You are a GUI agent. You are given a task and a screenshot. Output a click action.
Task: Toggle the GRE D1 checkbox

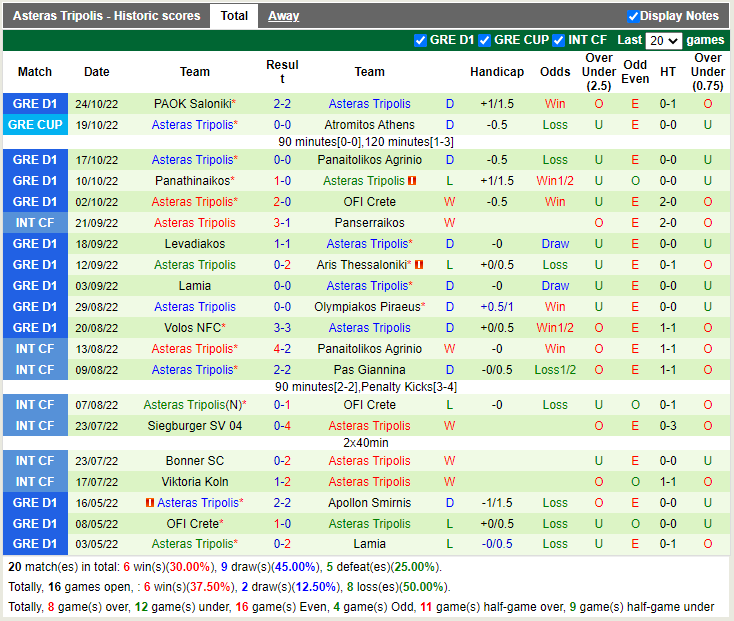coord(420,40)
